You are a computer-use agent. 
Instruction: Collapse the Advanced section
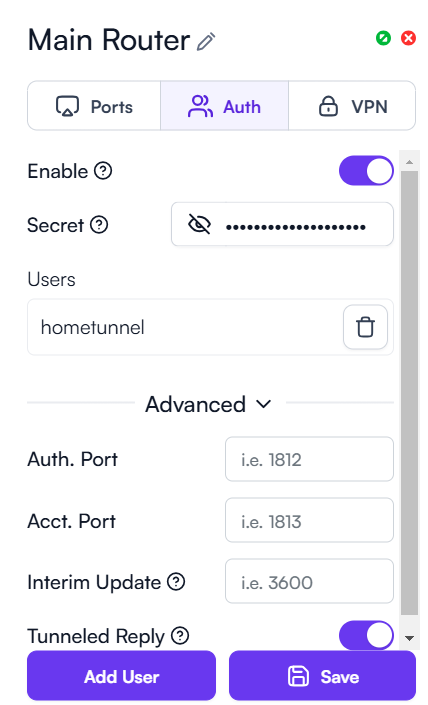209,404
